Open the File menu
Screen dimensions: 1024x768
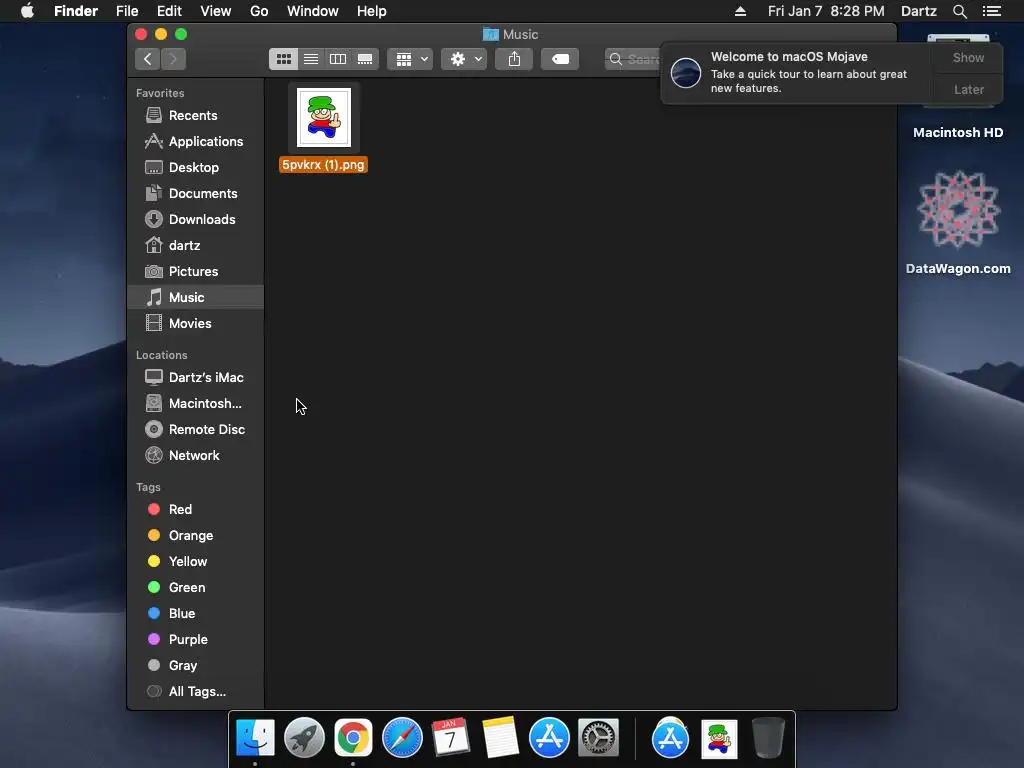(x=127, y=11)
